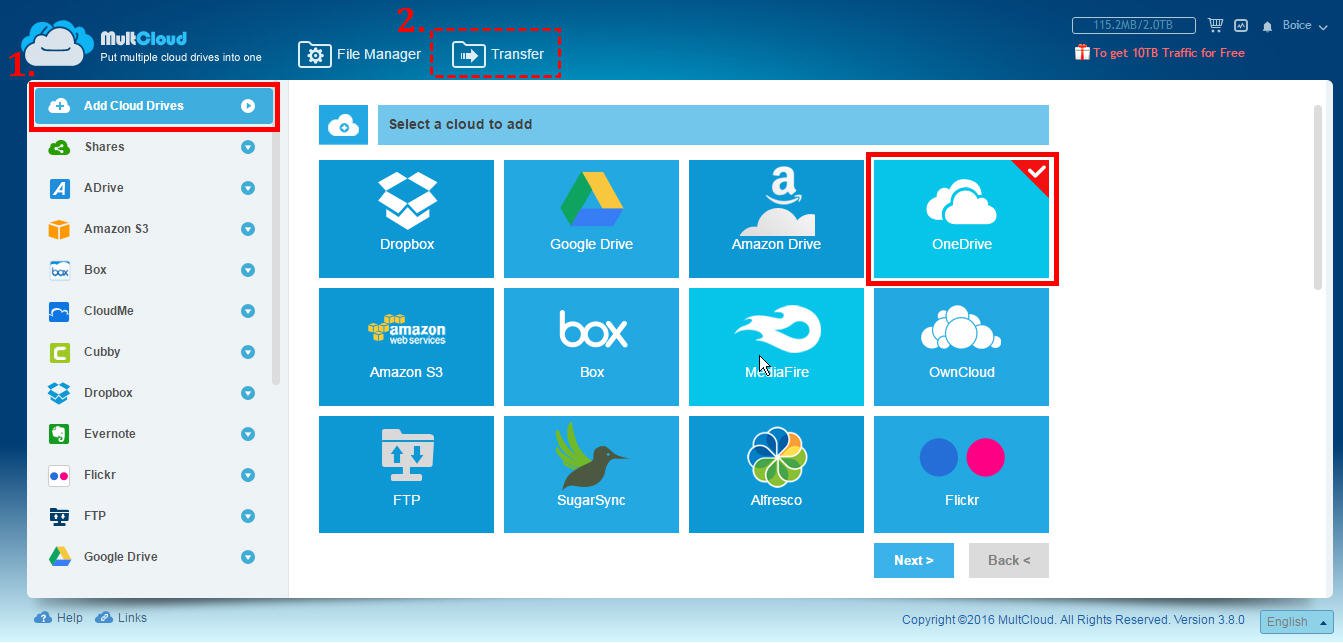Click the Cubby icon in the sidebar
The height and width of the screenshot is (643, 1343).
click(x=59, y=352)
